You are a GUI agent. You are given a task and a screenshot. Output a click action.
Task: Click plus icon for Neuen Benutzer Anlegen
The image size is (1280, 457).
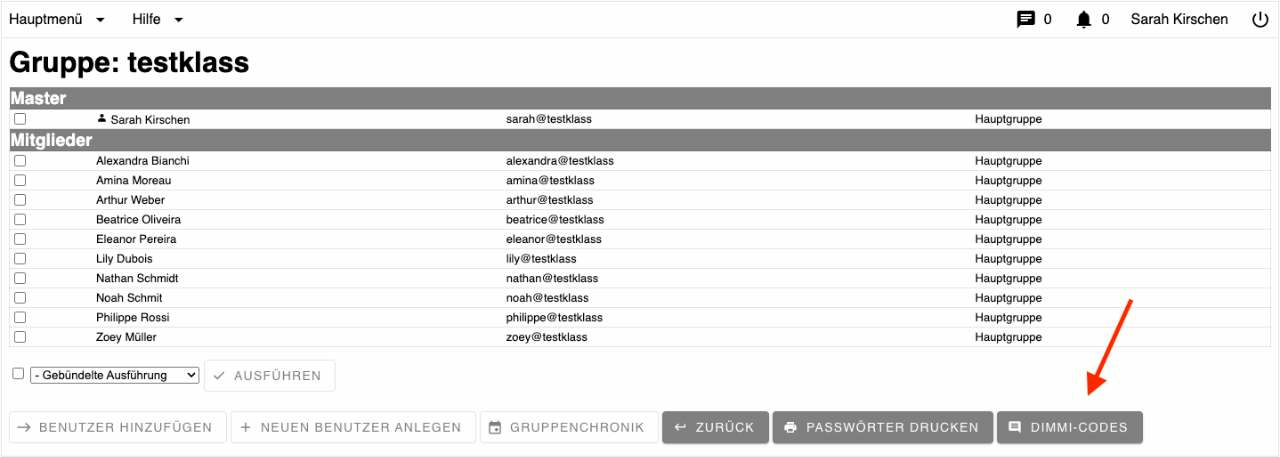point(246,427)
